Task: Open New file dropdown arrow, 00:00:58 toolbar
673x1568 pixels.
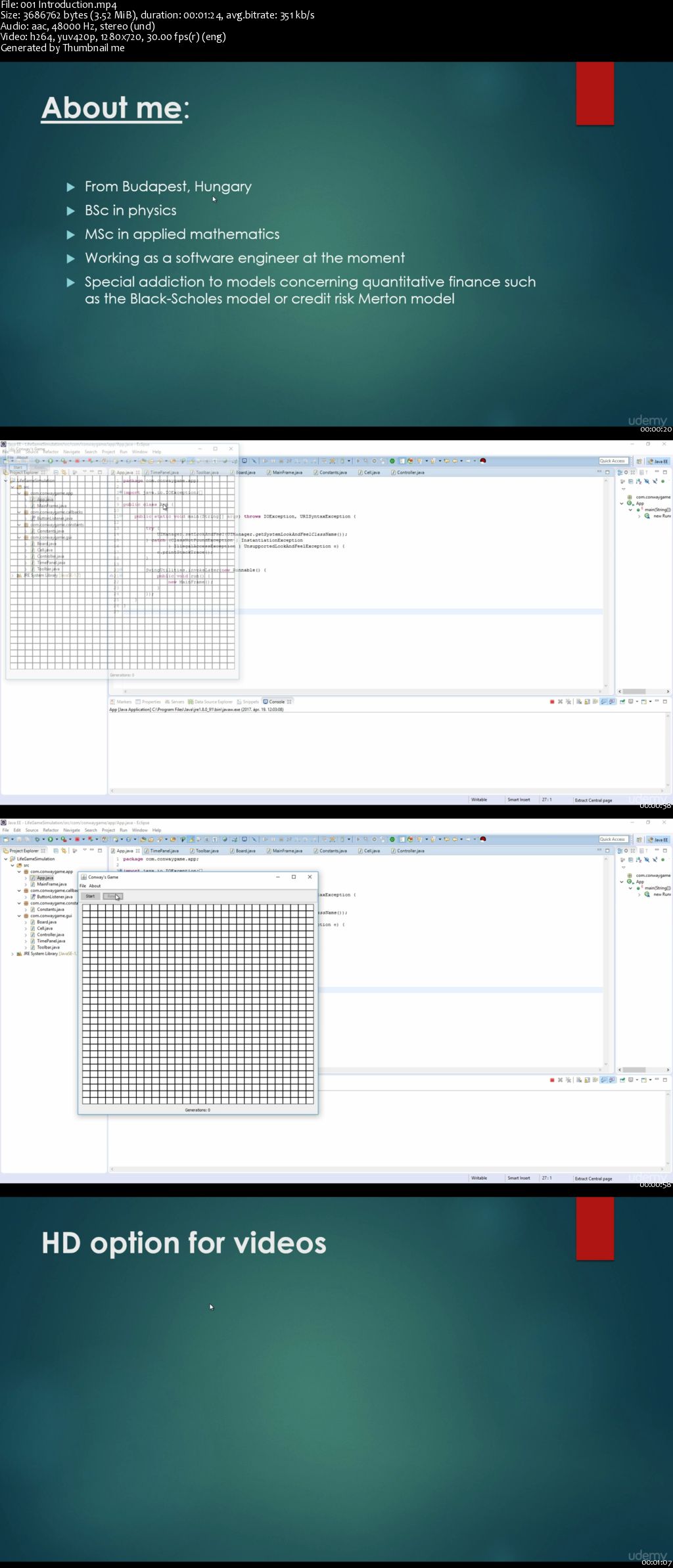Action: [x=12, y=839]
